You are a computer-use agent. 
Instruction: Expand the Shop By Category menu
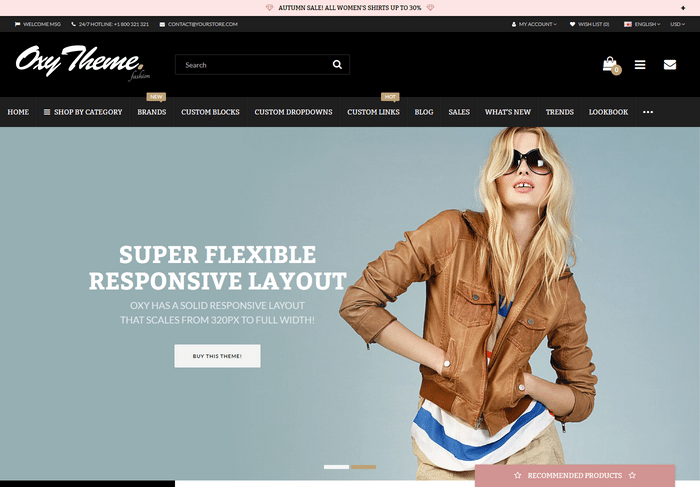[83, 112]
